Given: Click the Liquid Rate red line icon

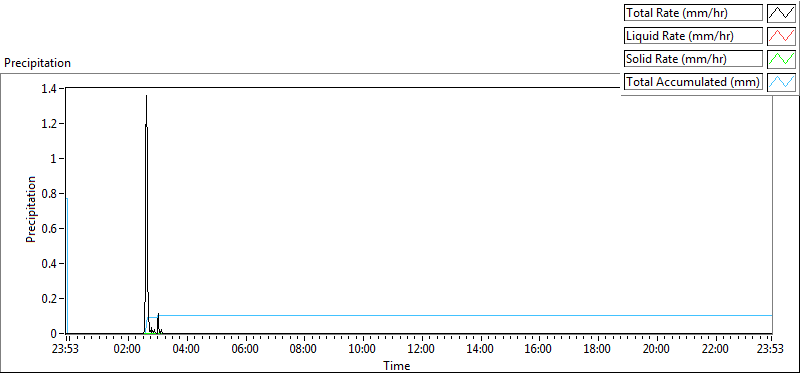Looking at the screenshot, I should [x=781, y=36].
